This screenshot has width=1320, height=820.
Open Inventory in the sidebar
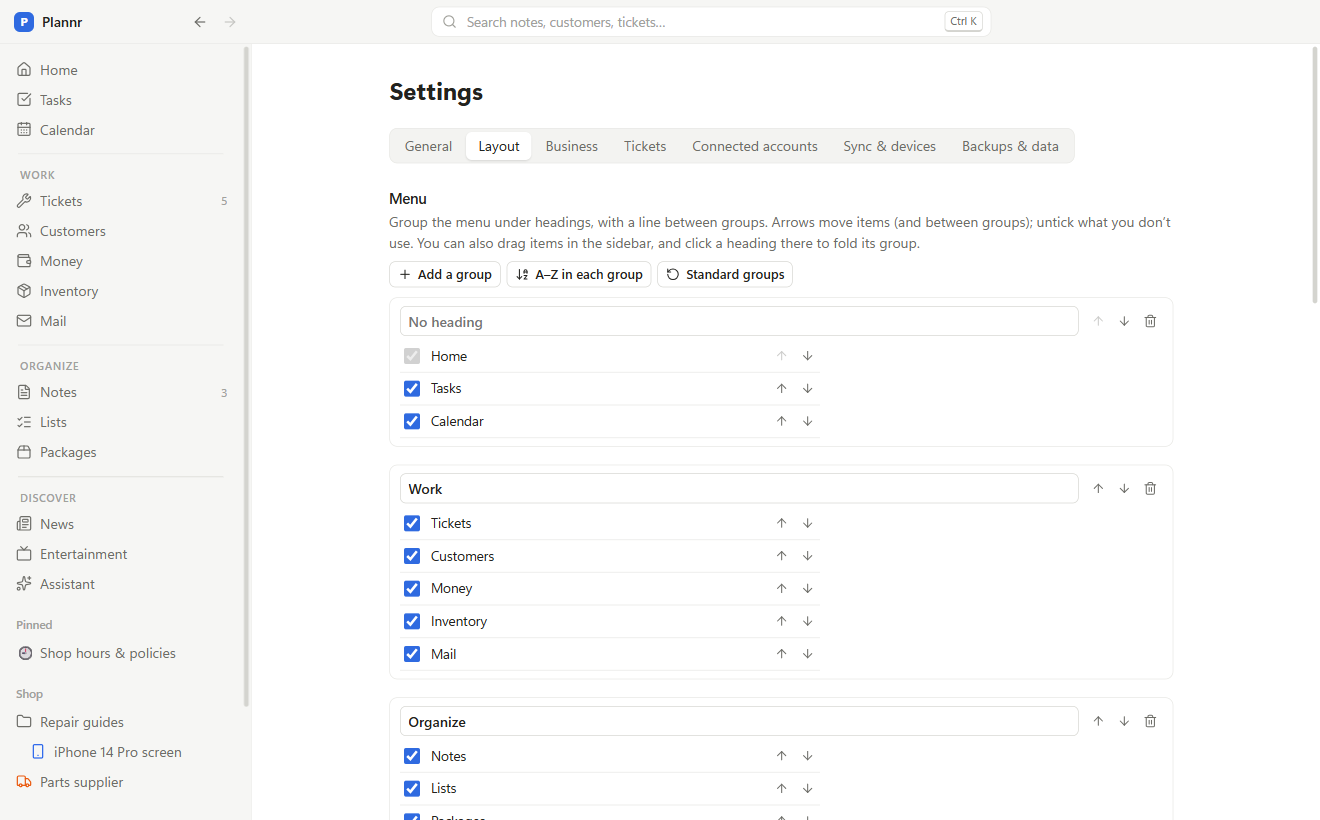(121, 291)
